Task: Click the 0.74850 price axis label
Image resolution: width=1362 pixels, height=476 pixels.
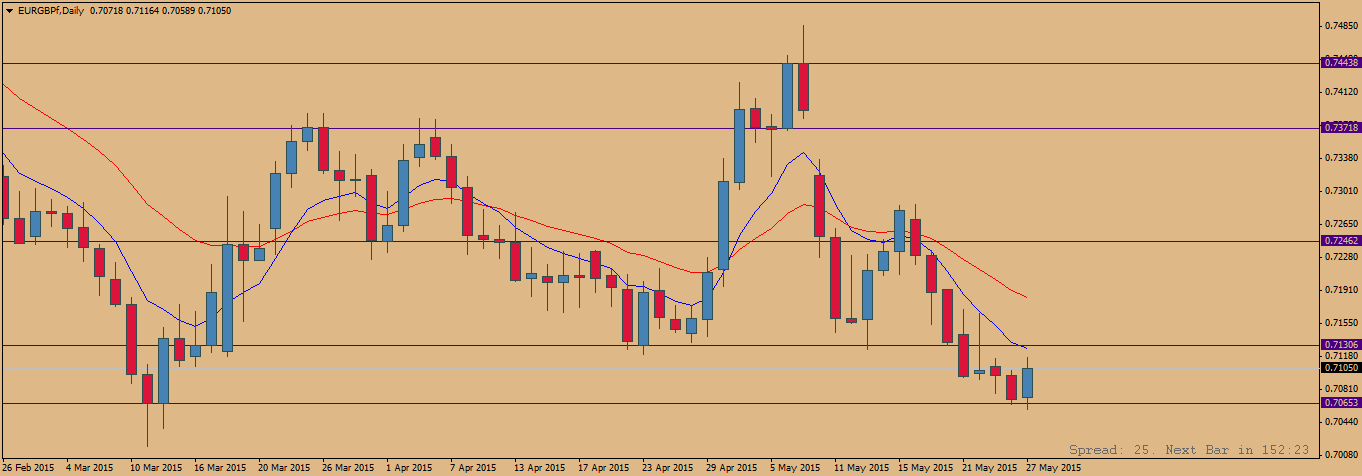Action: pos(1341,25)
